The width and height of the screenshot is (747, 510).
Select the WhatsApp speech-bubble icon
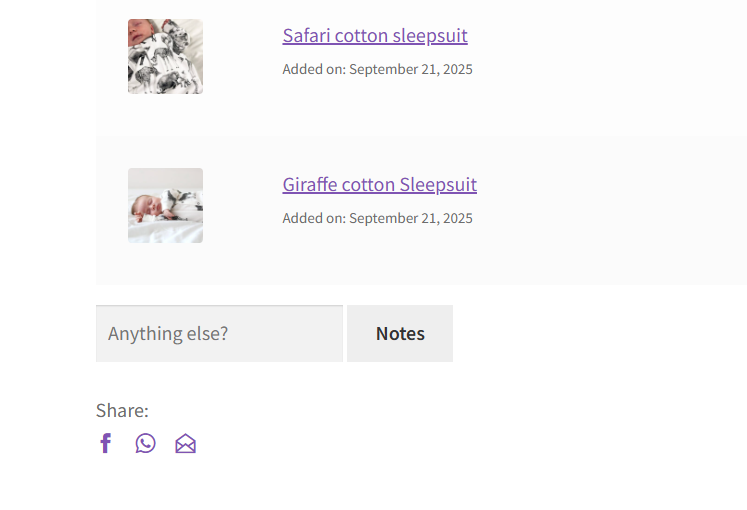click(x=146, y=443)
